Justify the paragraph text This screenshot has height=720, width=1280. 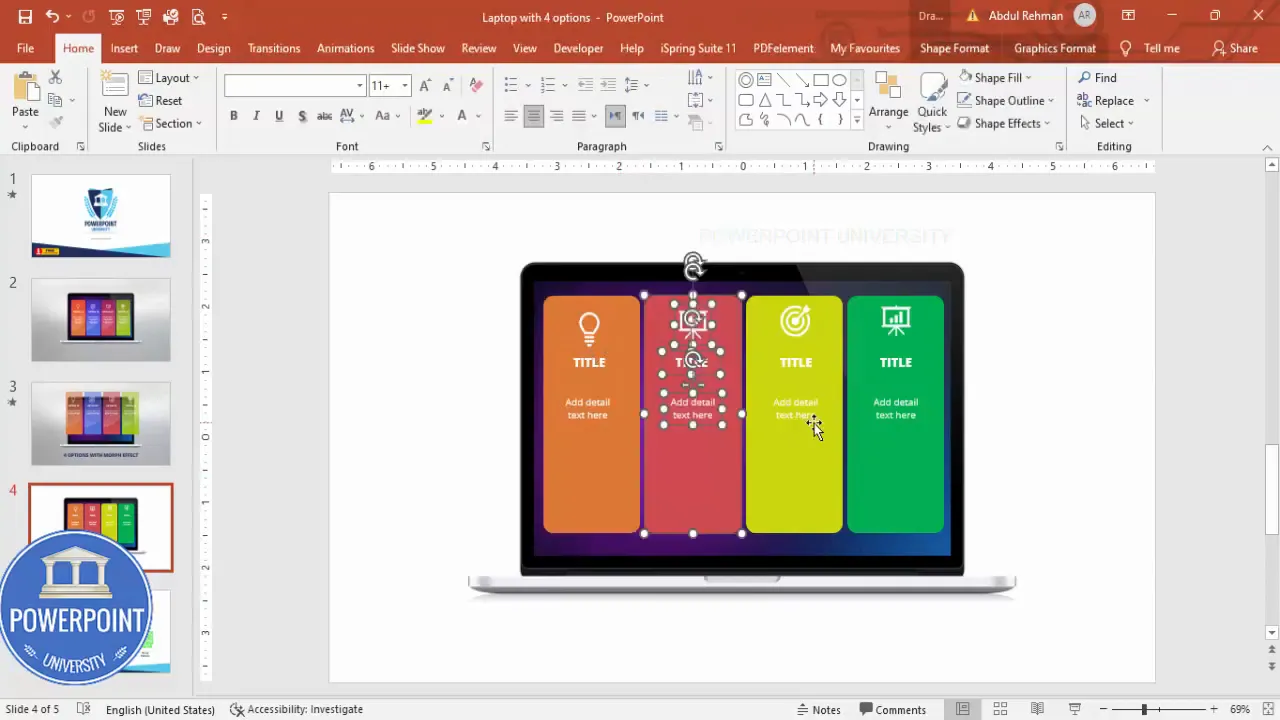579,116
